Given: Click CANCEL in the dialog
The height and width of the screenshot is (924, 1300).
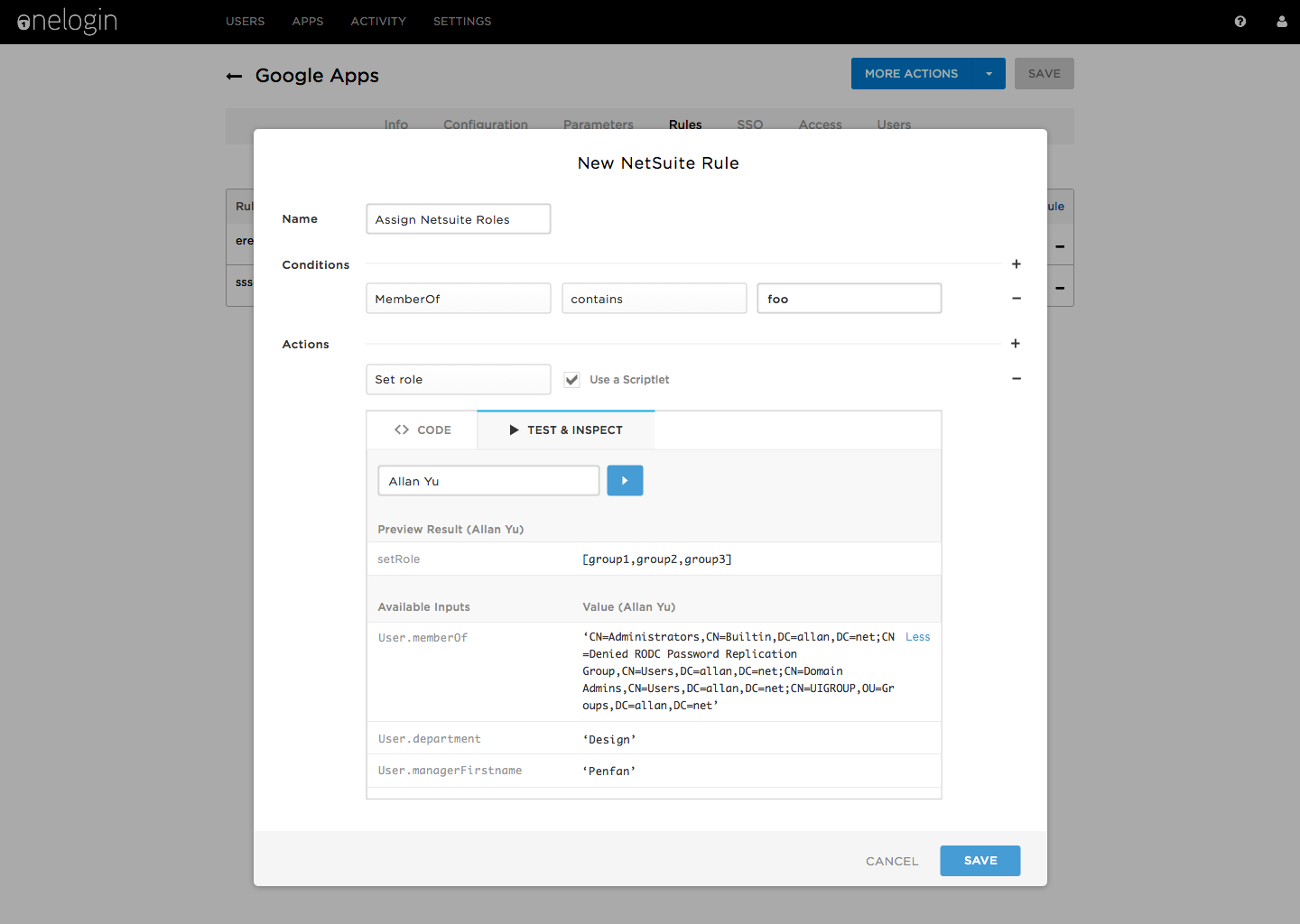Looking at the screenshot, I should coord(892,862).
